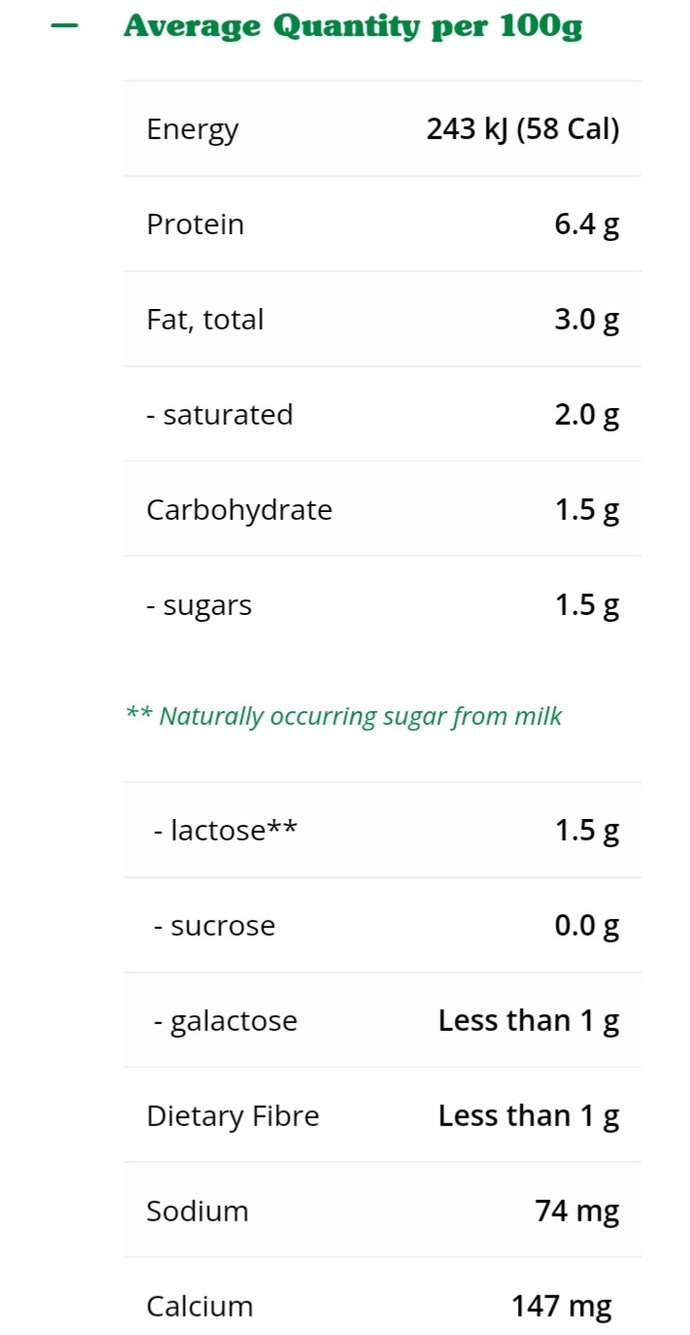Click the sugars row label
690x1335 pixels.
[199, 606]
